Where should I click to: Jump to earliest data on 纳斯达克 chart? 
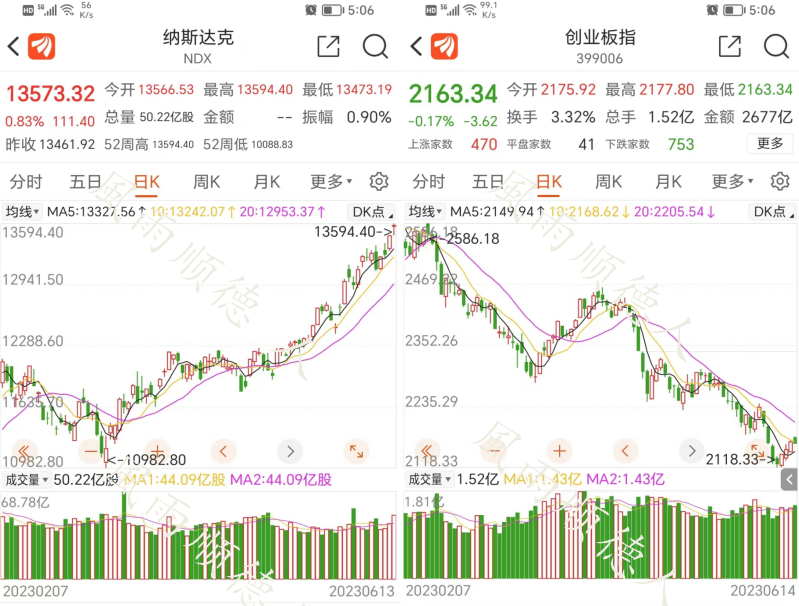(24, 451)
